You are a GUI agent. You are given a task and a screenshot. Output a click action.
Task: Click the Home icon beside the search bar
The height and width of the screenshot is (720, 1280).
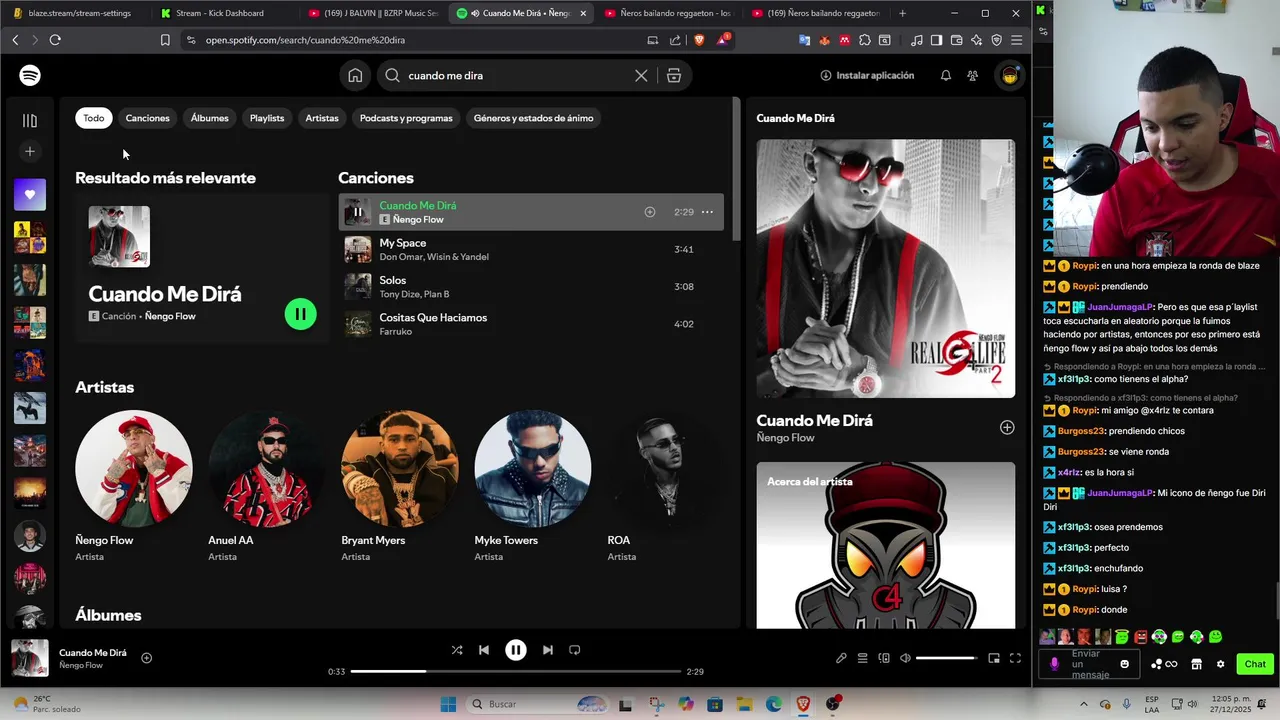(x=355, y=75)
